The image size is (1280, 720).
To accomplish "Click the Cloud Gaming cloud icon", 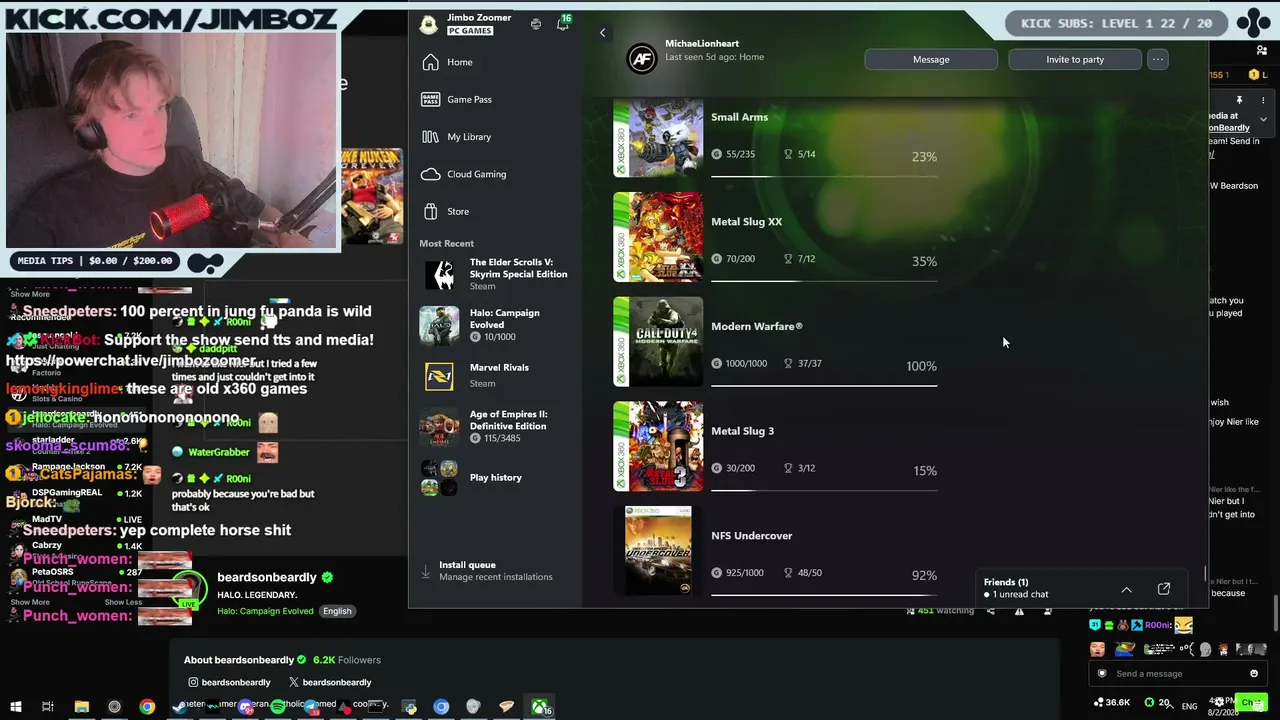I will [430, 174].
